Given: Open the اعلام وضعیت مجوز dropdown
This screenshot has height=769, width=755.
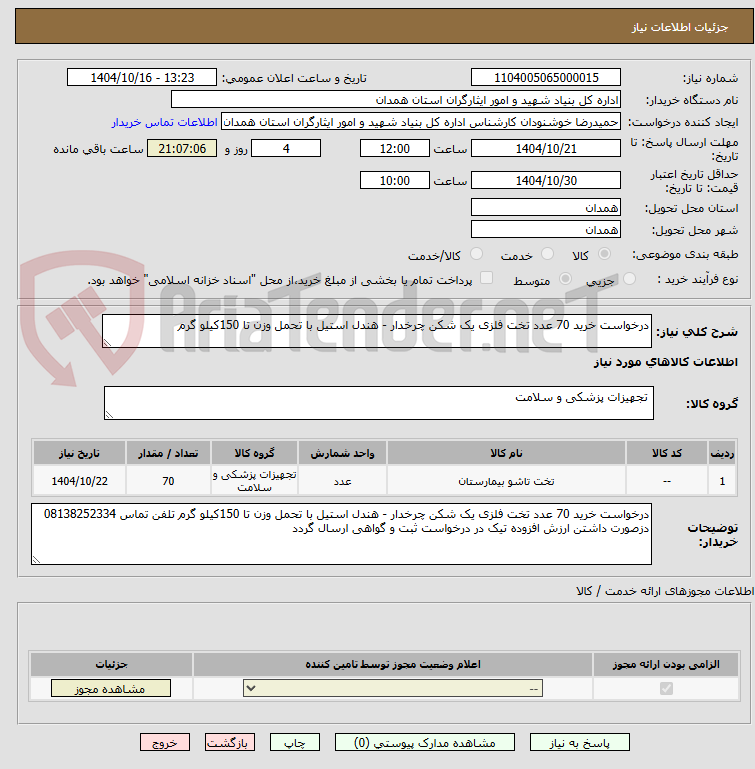Looking at the screenshot, I should click(x=393, y=689).
